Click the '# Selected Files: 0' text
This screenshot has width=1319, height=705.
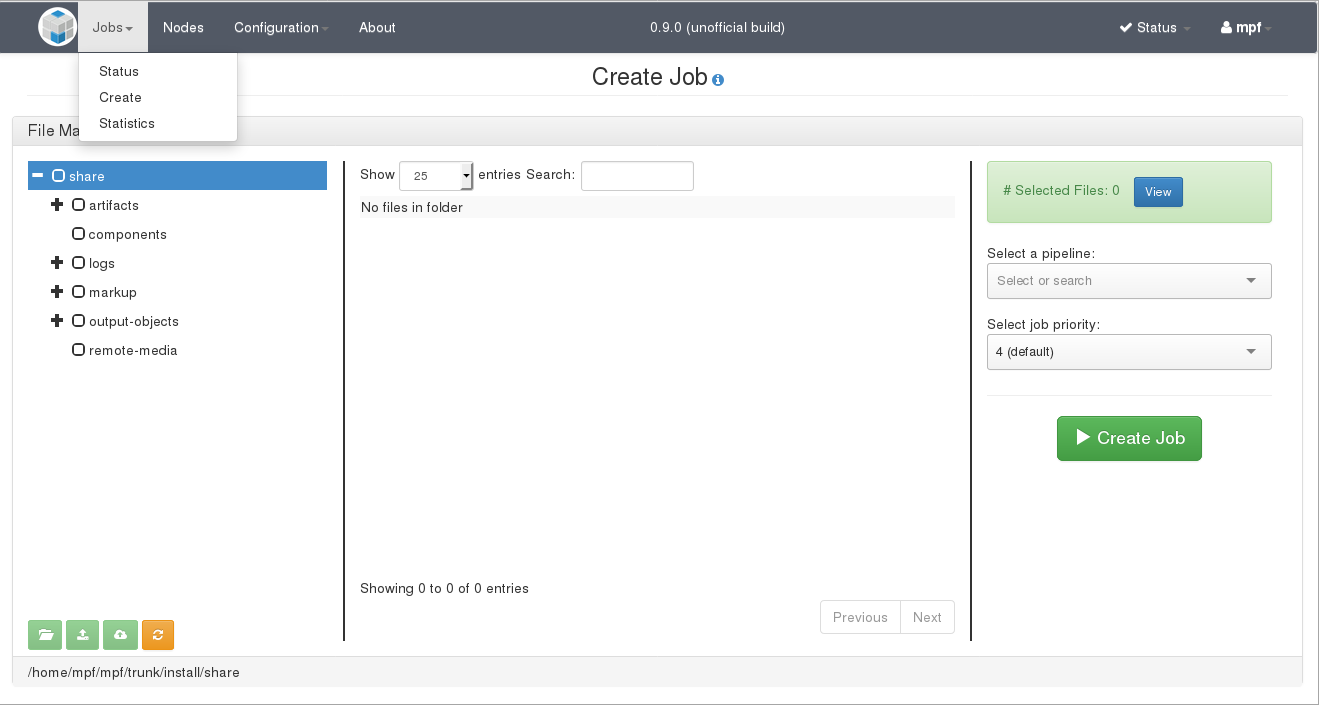[x=1061, y=190]
